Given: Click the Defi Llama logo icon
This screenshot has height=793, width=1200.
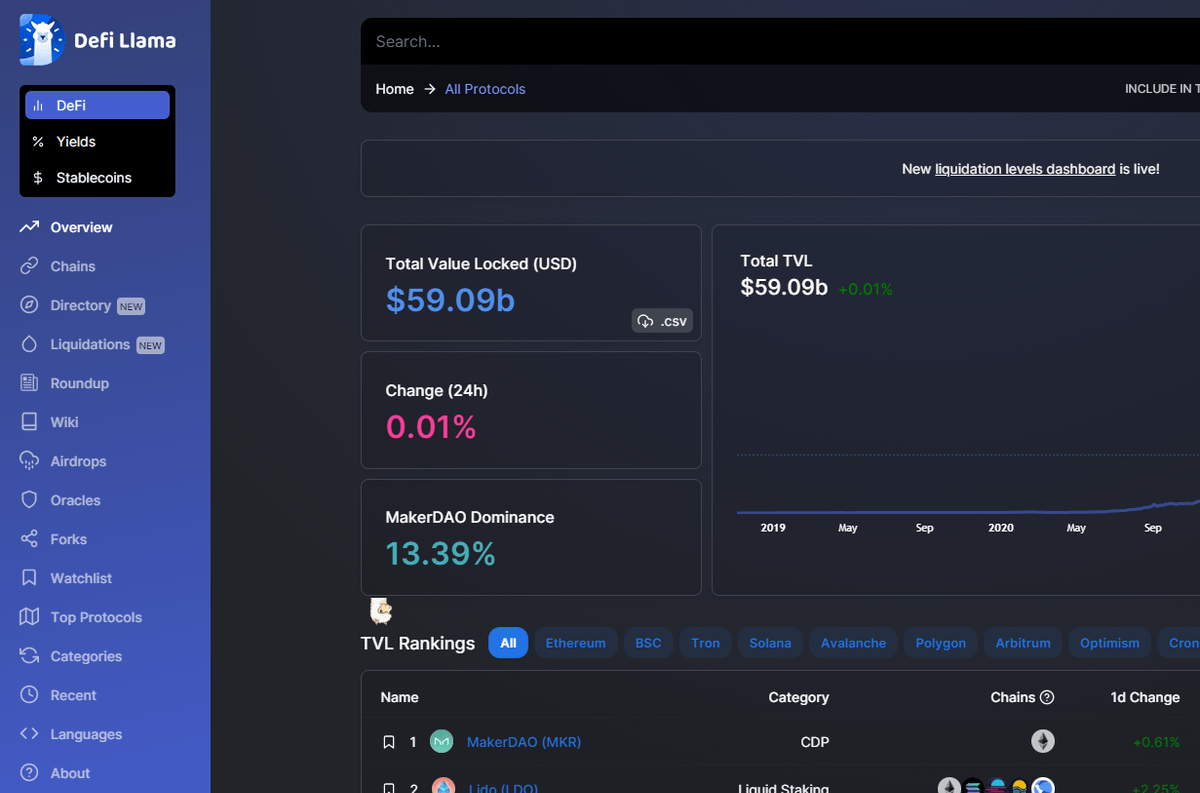Looking at the screenshot, I should coord(42,40).
